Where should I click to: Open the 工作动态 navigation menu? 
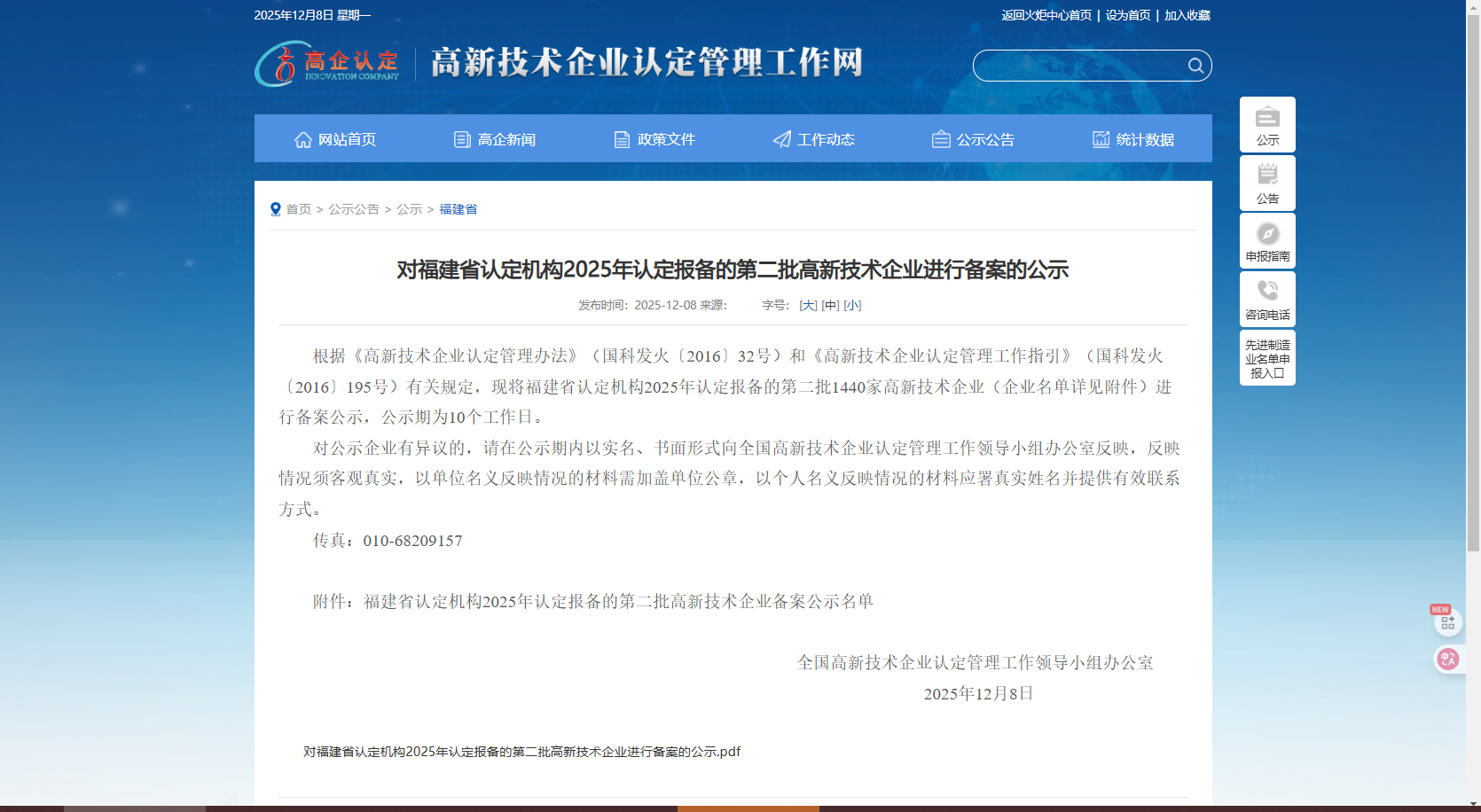[814, 139]
